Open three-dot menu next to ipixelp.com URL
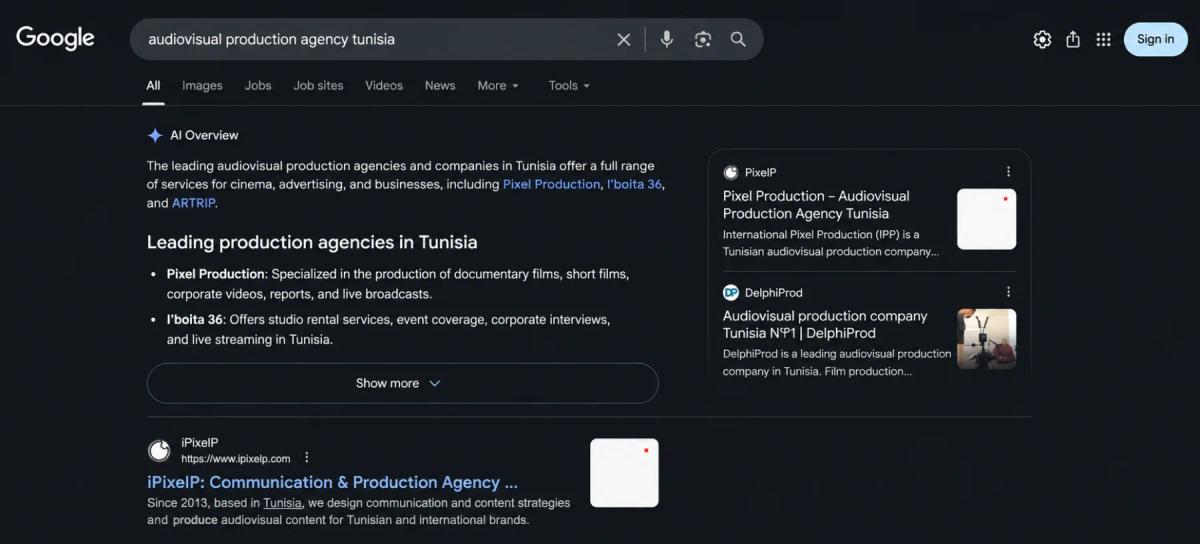The width and height of the screenshot is (1200, 544). [x=307, y=458]
